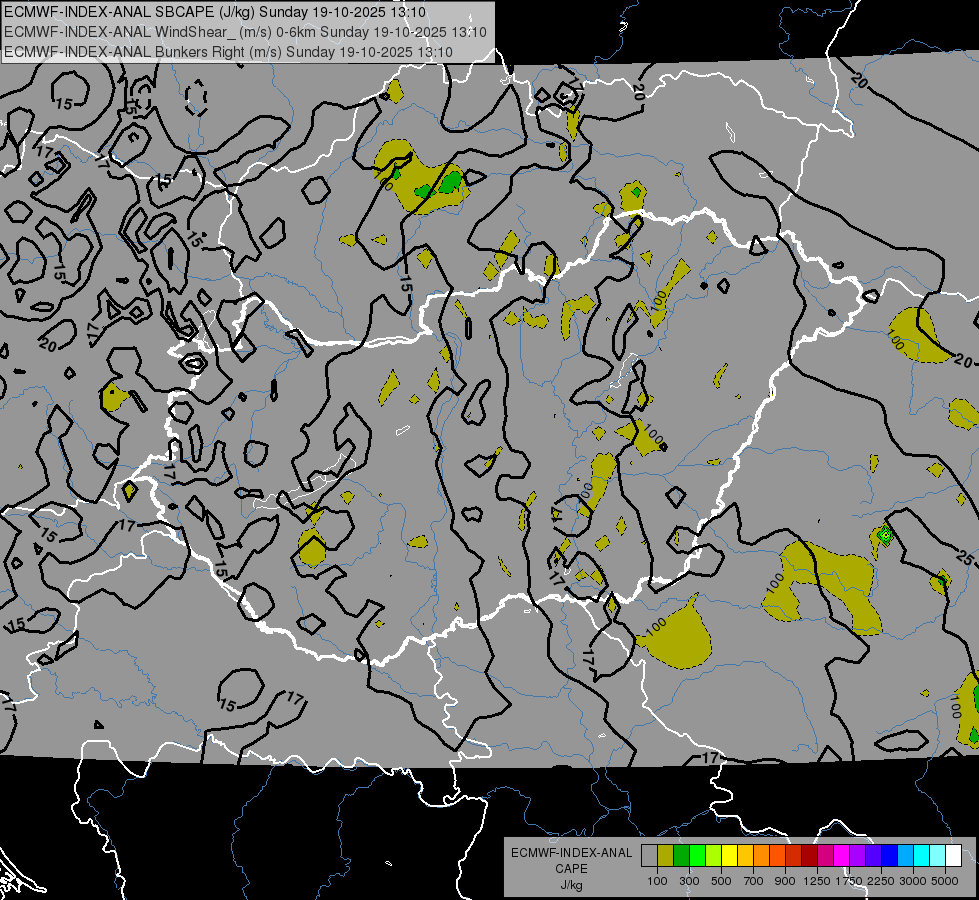Click the pure blue swatch after 2250
The height and width of the screenshot is (900, 979).
click(x=889, y=856)
